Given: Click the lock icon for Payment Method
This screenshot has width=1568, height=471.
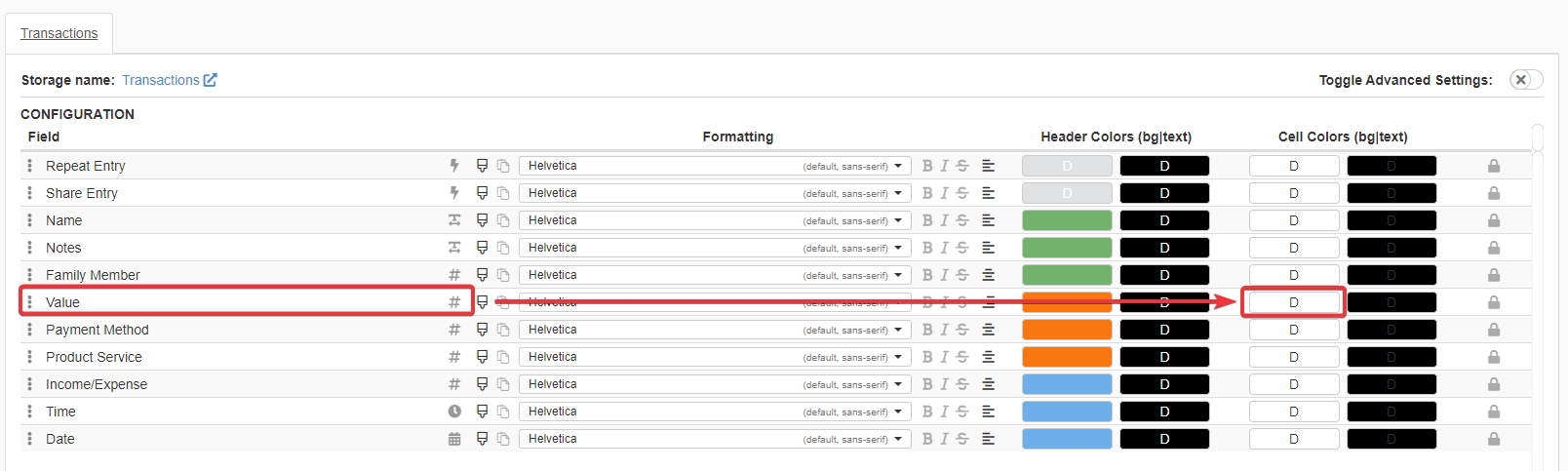Looking at the screenshot, I should (x=1494, y=330).
